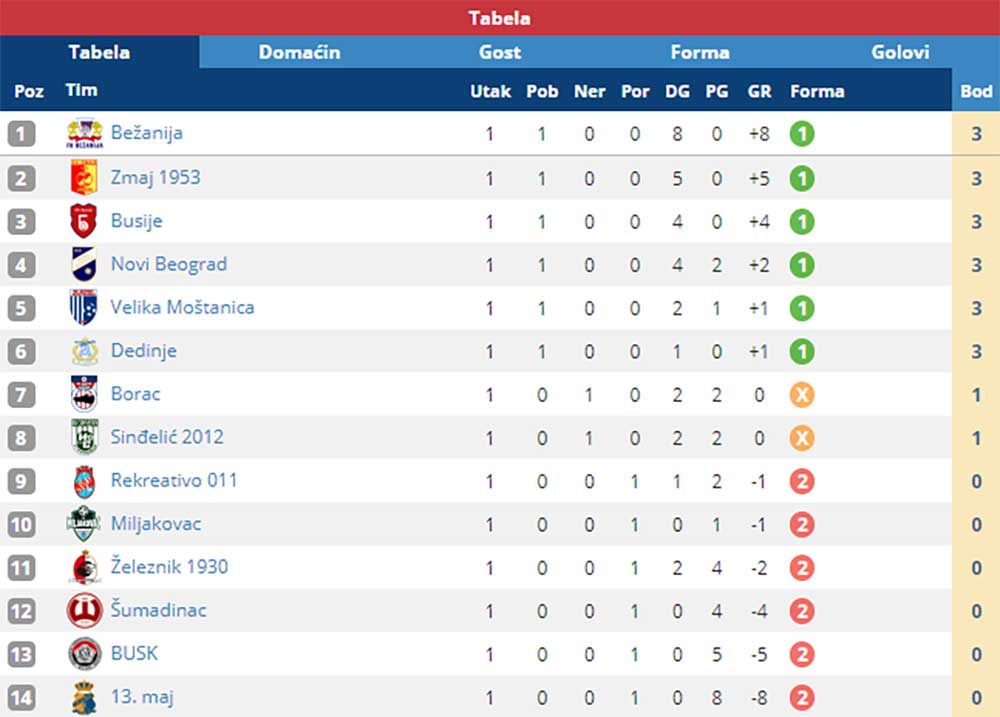The width and height of the screenshot is (1000, 717).
Task: Click the Zmaj 1953 club logo
Action: [x=84, y=177]
